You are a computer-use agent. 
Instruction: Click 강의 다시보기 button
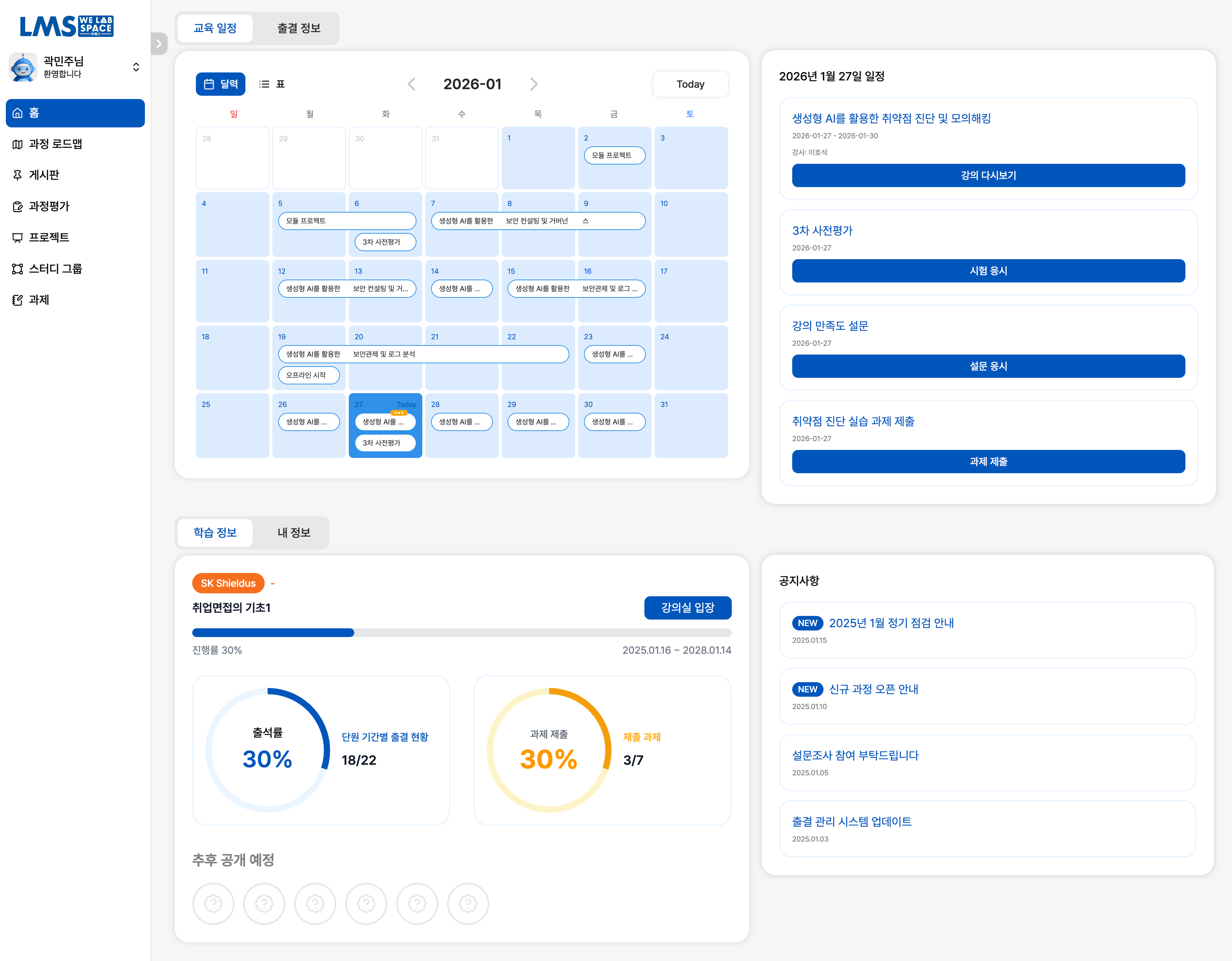pyautogui.click(x=988, y=175)
